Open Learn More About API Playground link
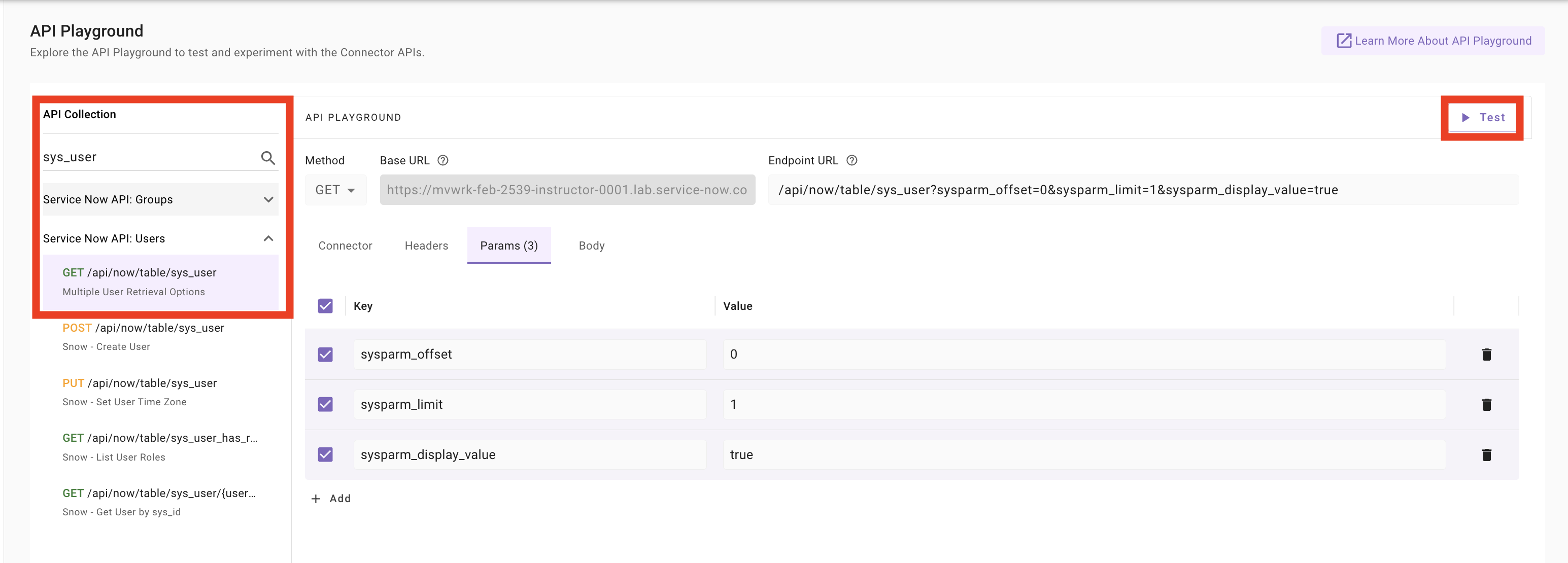 (x=1433, y=41)
